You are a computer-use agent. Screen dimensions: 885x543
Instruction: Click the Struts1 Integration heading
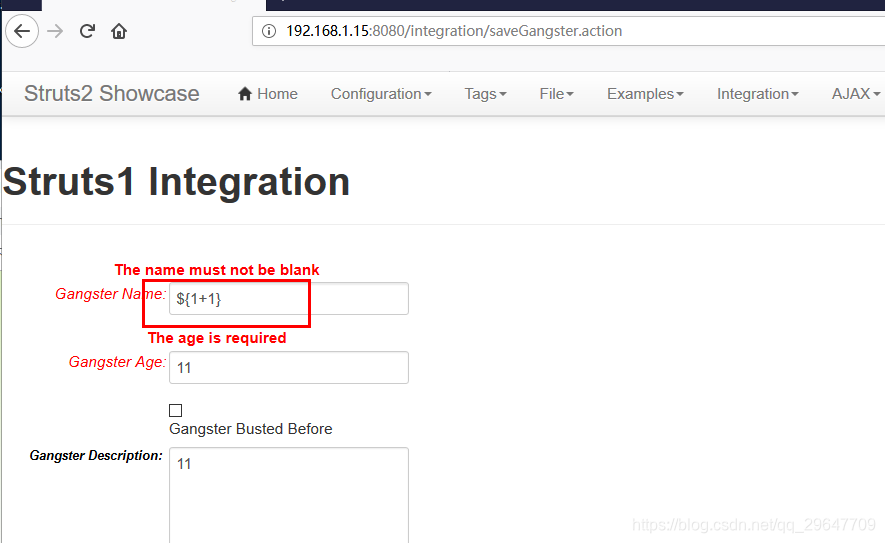pos(176,182)
